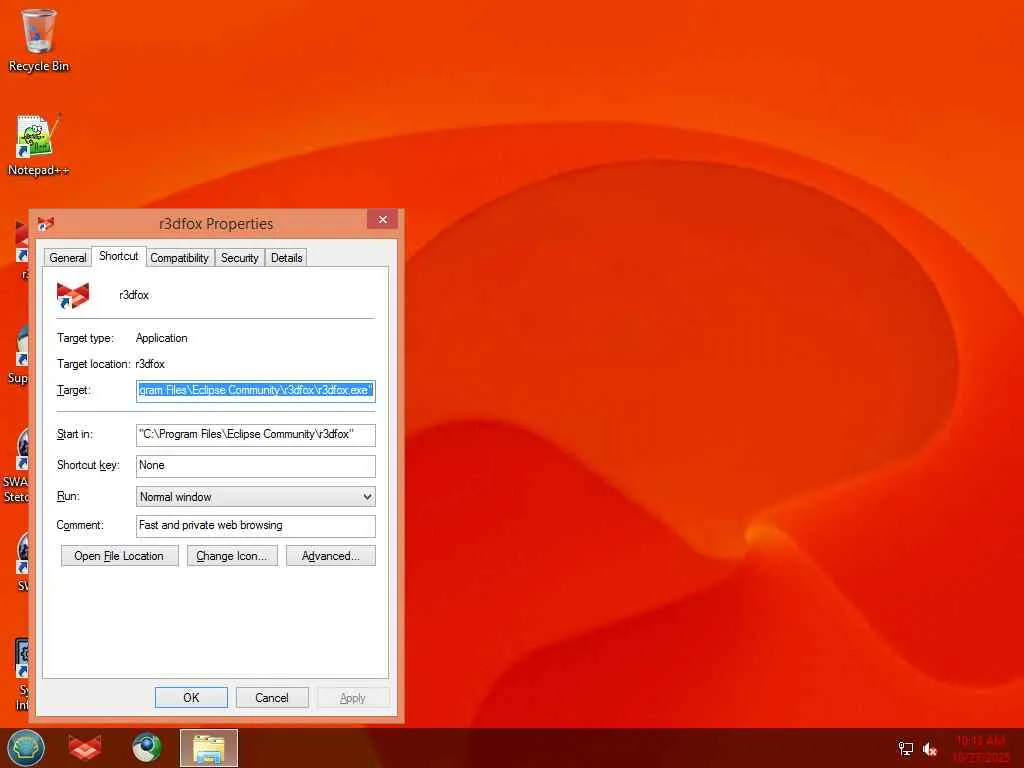This screenshot has width=1024, height=768.
Task: Expand the Run dropdown showing Normal window
Action: [x=256, y=497]
